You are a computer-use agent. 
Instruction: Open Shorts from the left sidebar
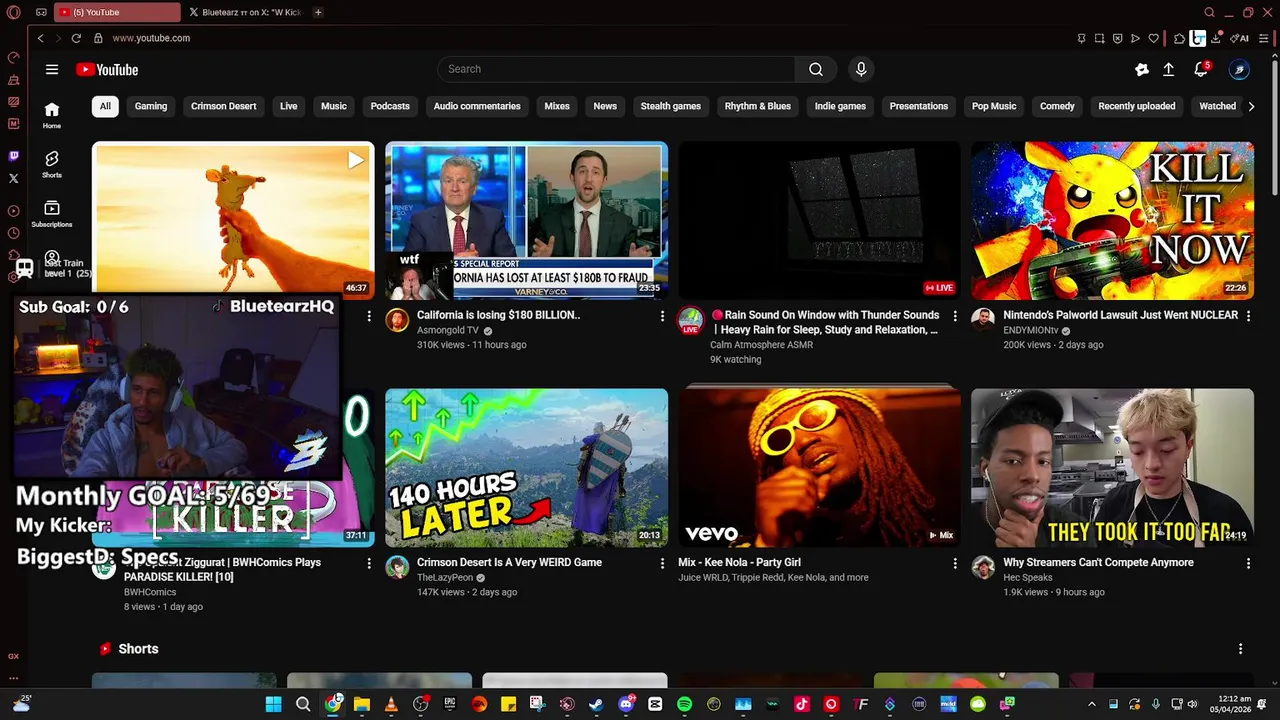coord(52,164)
